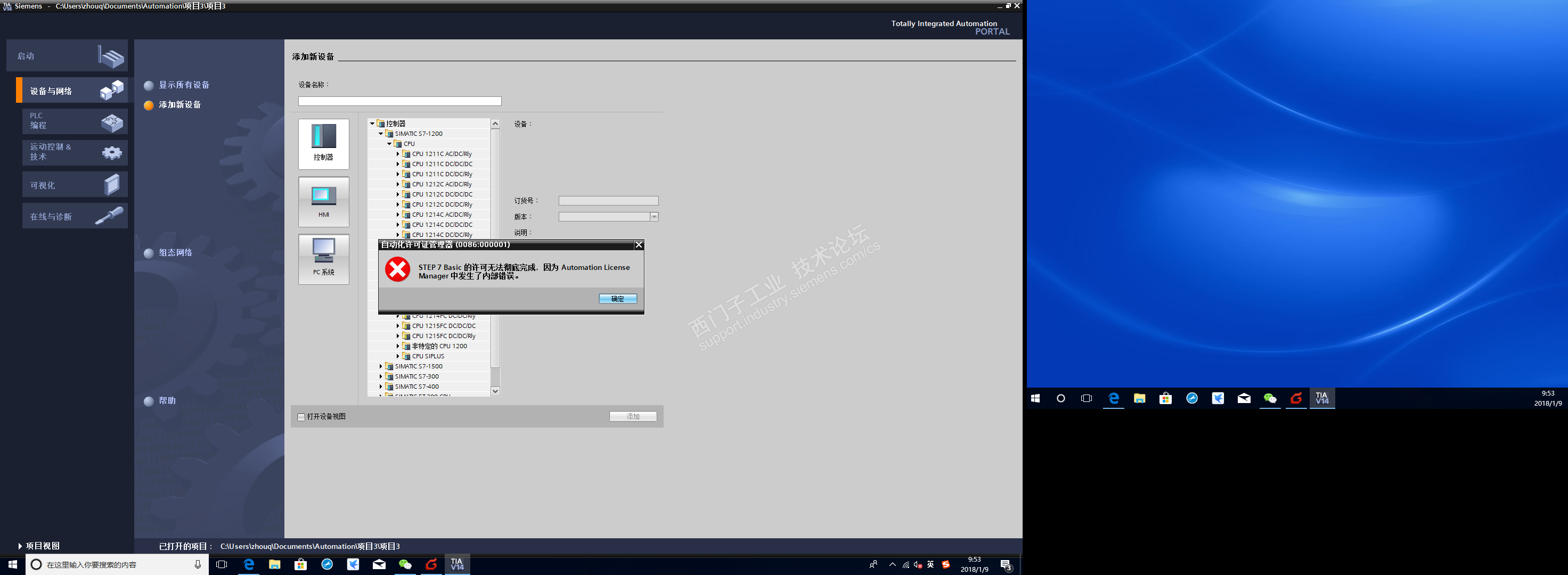This screenshot has height=575, width=1568.
Task: Open the 运动控制&技术 gear section
Action: tap(74, 152)
